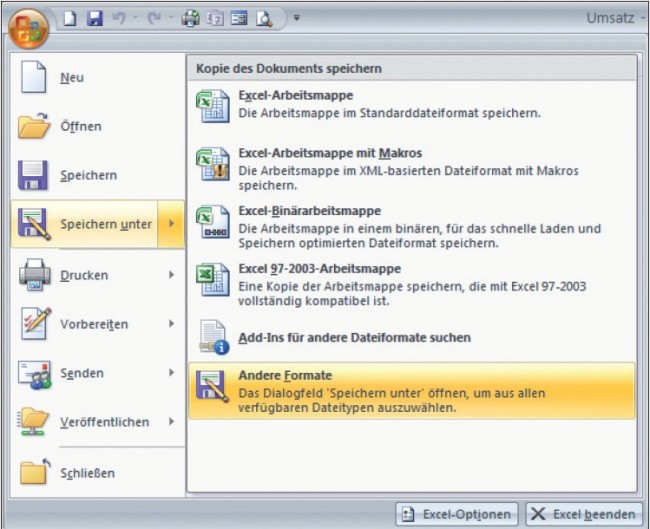Click the checklist pencil Vorbereiten icon
Screen dimensions: 650x529
36,323
